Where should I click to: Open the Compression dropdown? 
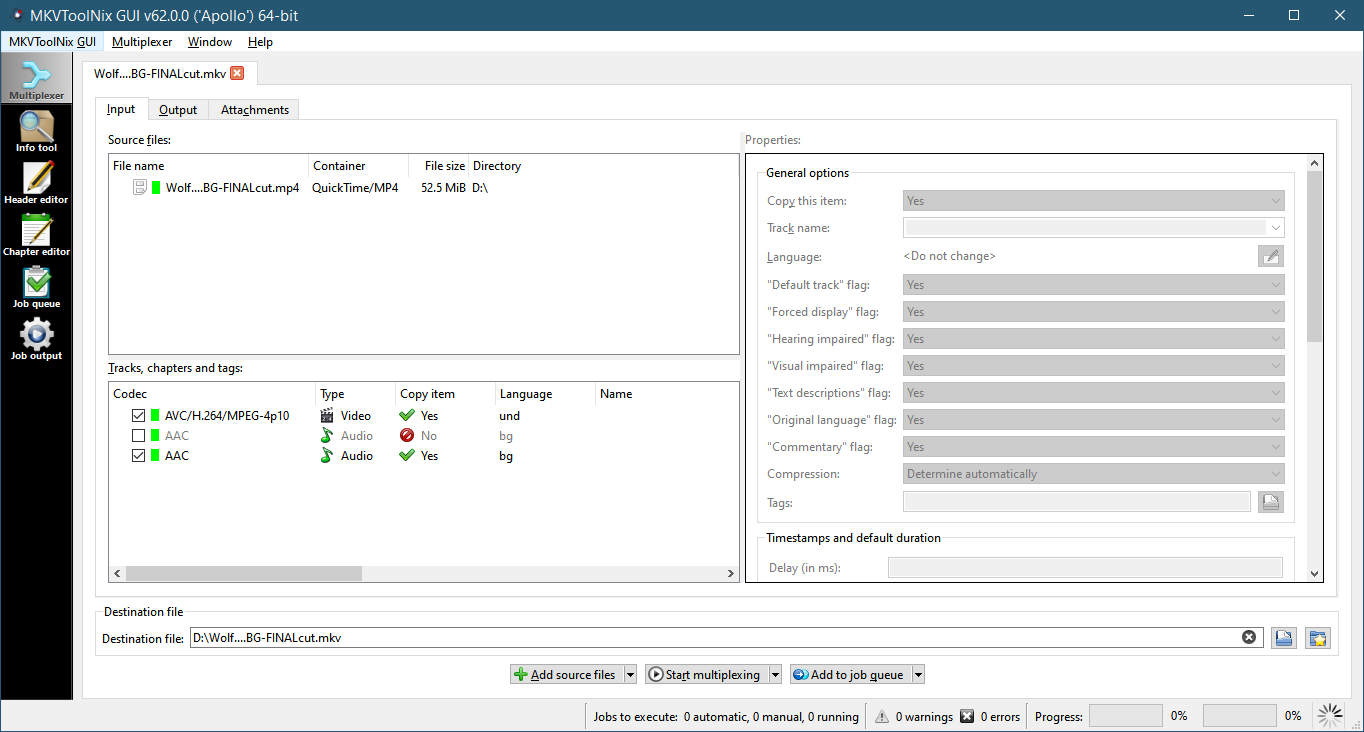tap(1094, 474)
